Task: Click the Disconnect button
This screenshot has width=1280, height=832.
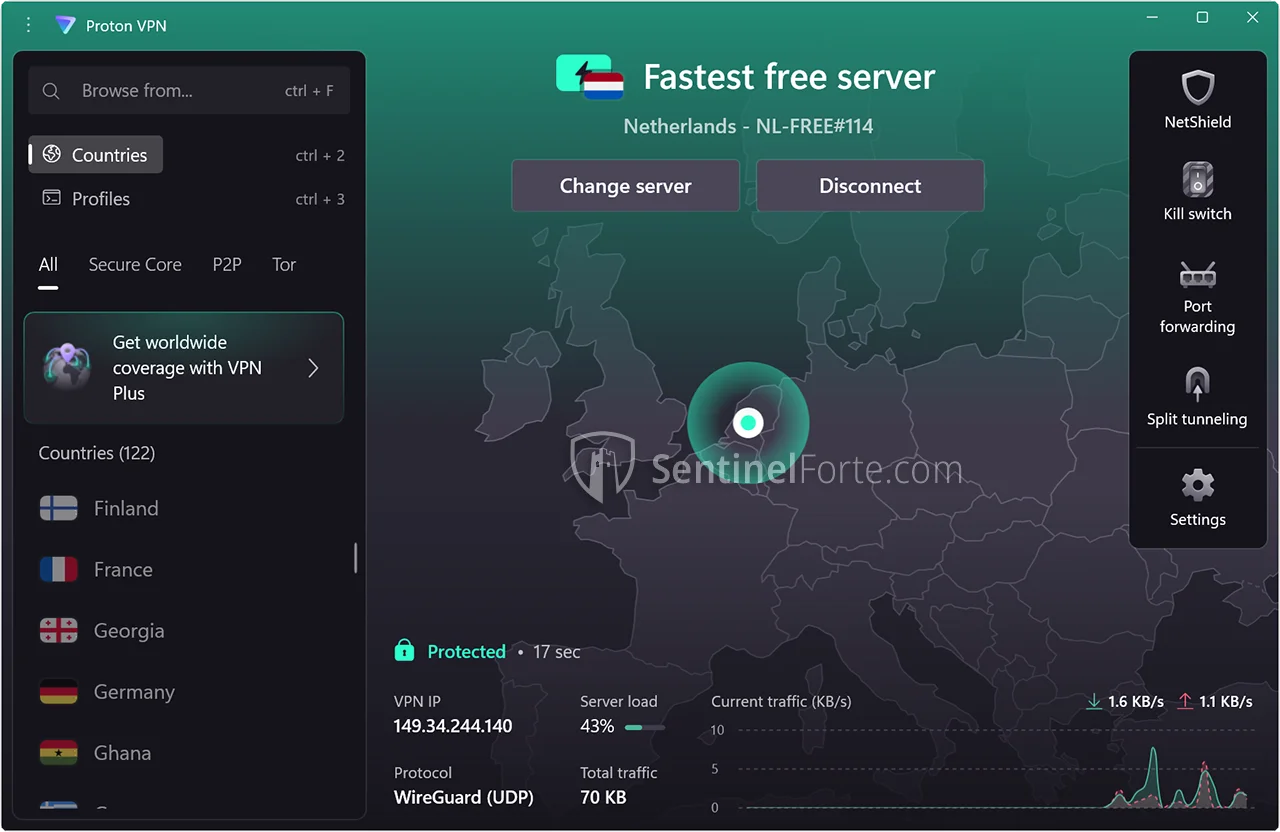Action: [x=870, y=186]
